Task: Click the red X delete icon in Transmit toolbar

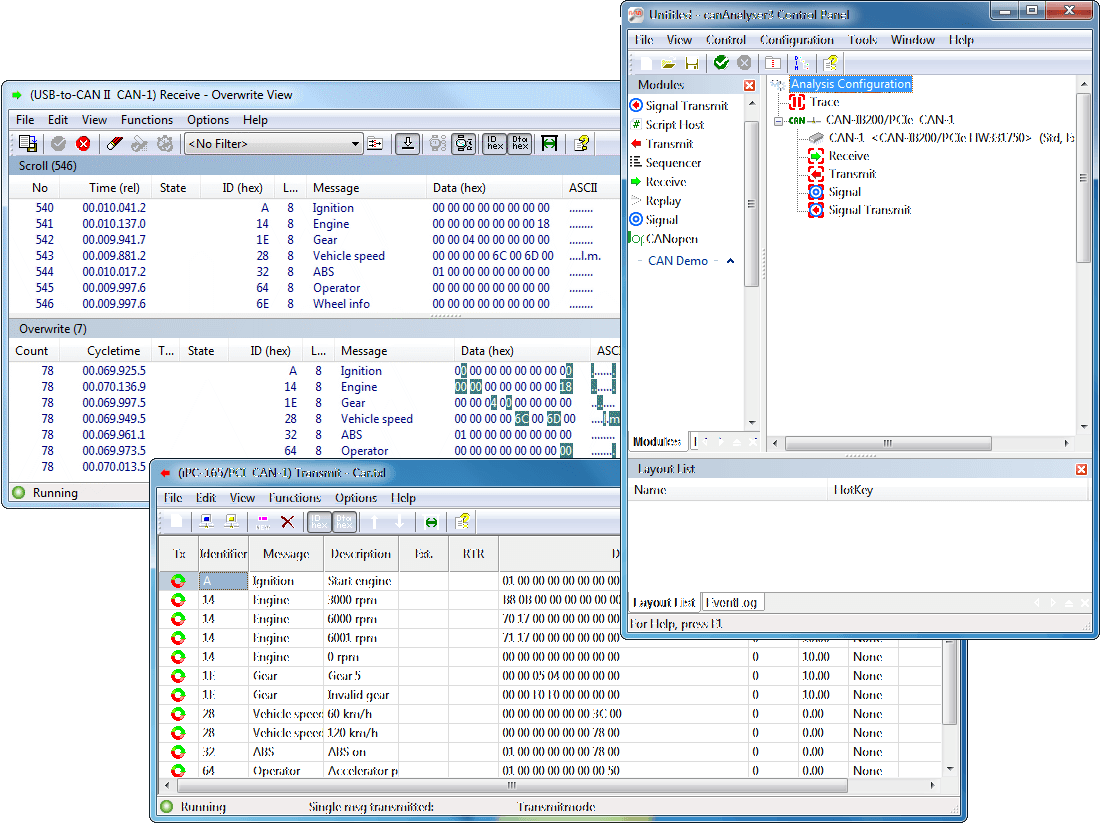Action: coord(288,521)
